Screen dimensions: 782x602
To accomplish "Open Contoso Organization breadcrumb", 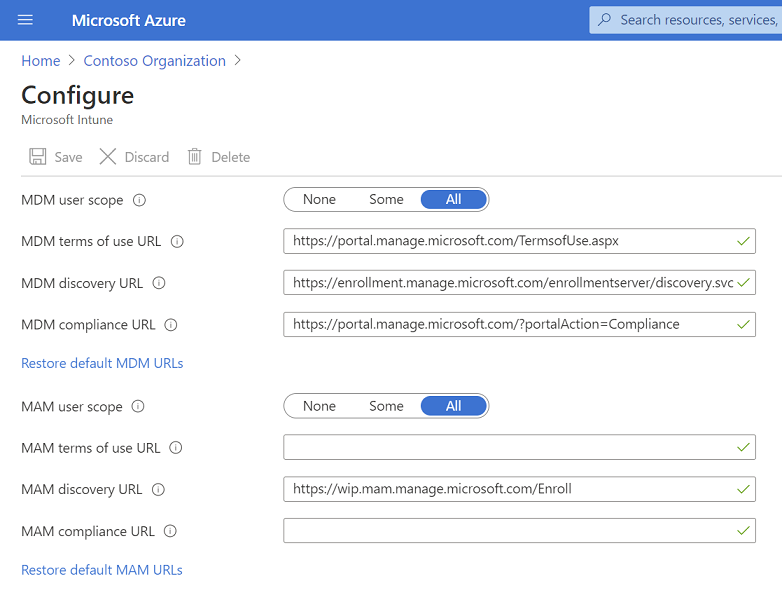I will pos(154,61).
